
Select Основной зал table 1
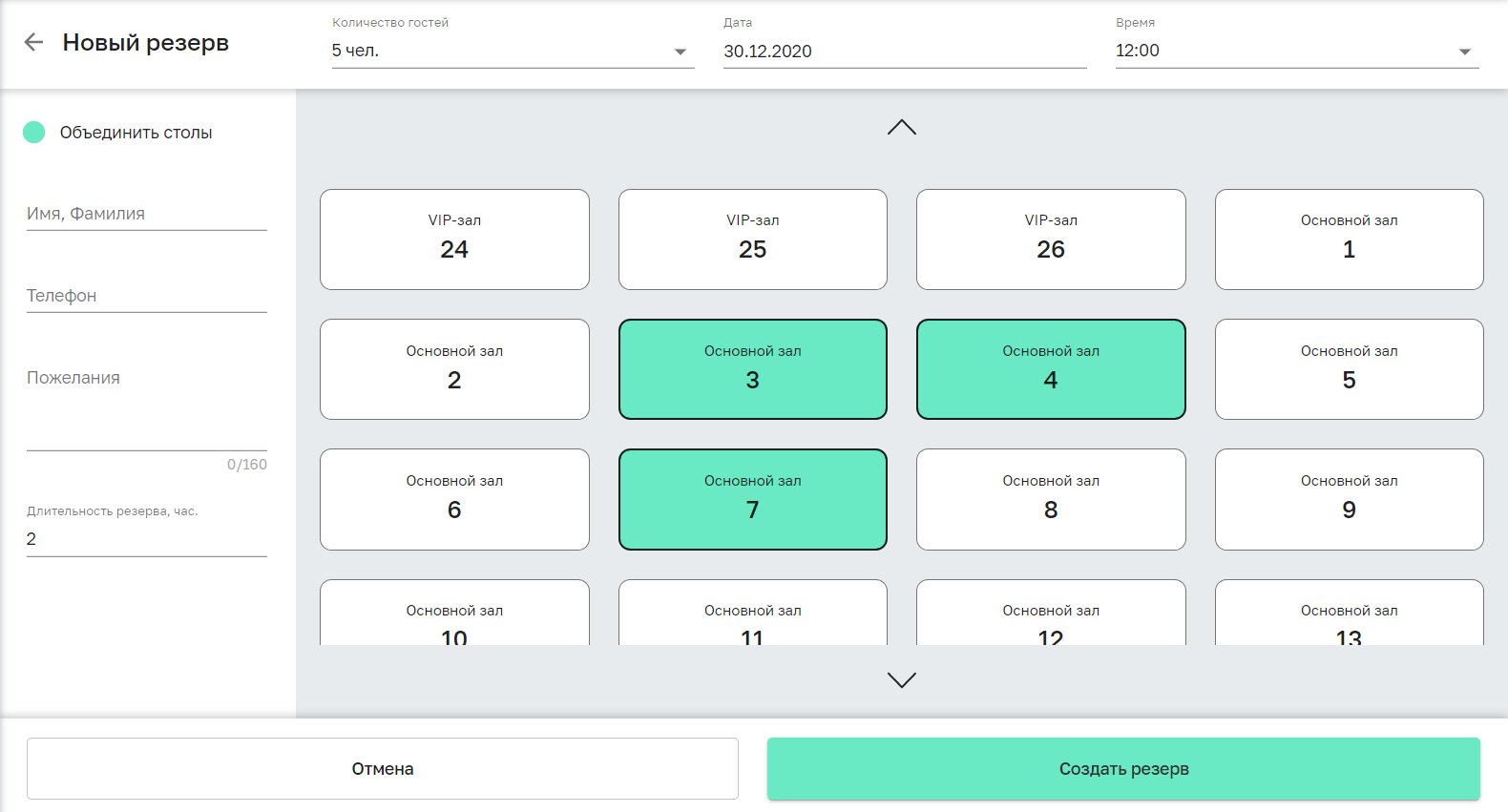click(1349, 239)
